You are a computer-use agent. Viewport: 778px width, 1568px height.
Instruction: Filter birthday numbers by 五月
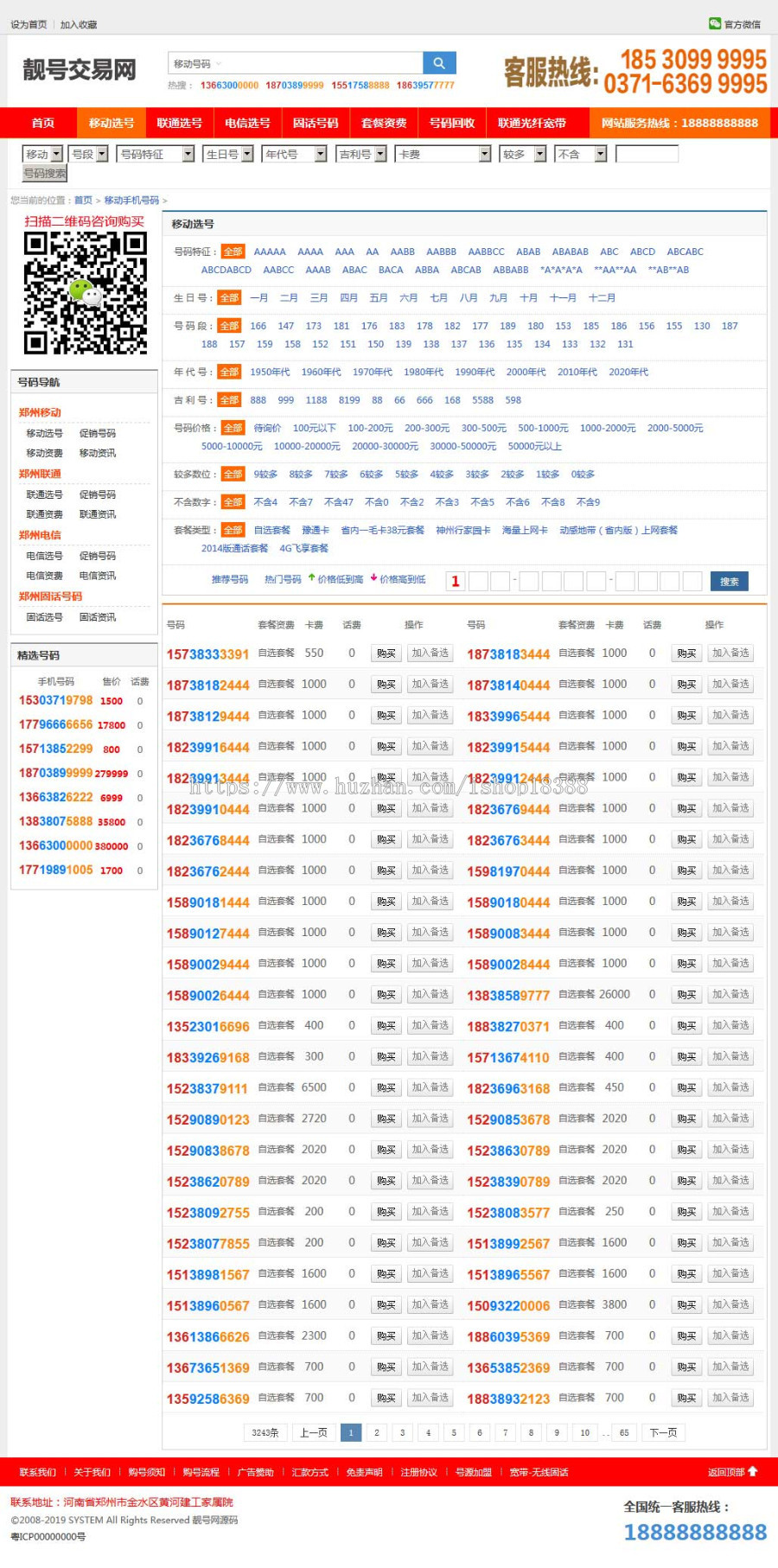[379, 297]
